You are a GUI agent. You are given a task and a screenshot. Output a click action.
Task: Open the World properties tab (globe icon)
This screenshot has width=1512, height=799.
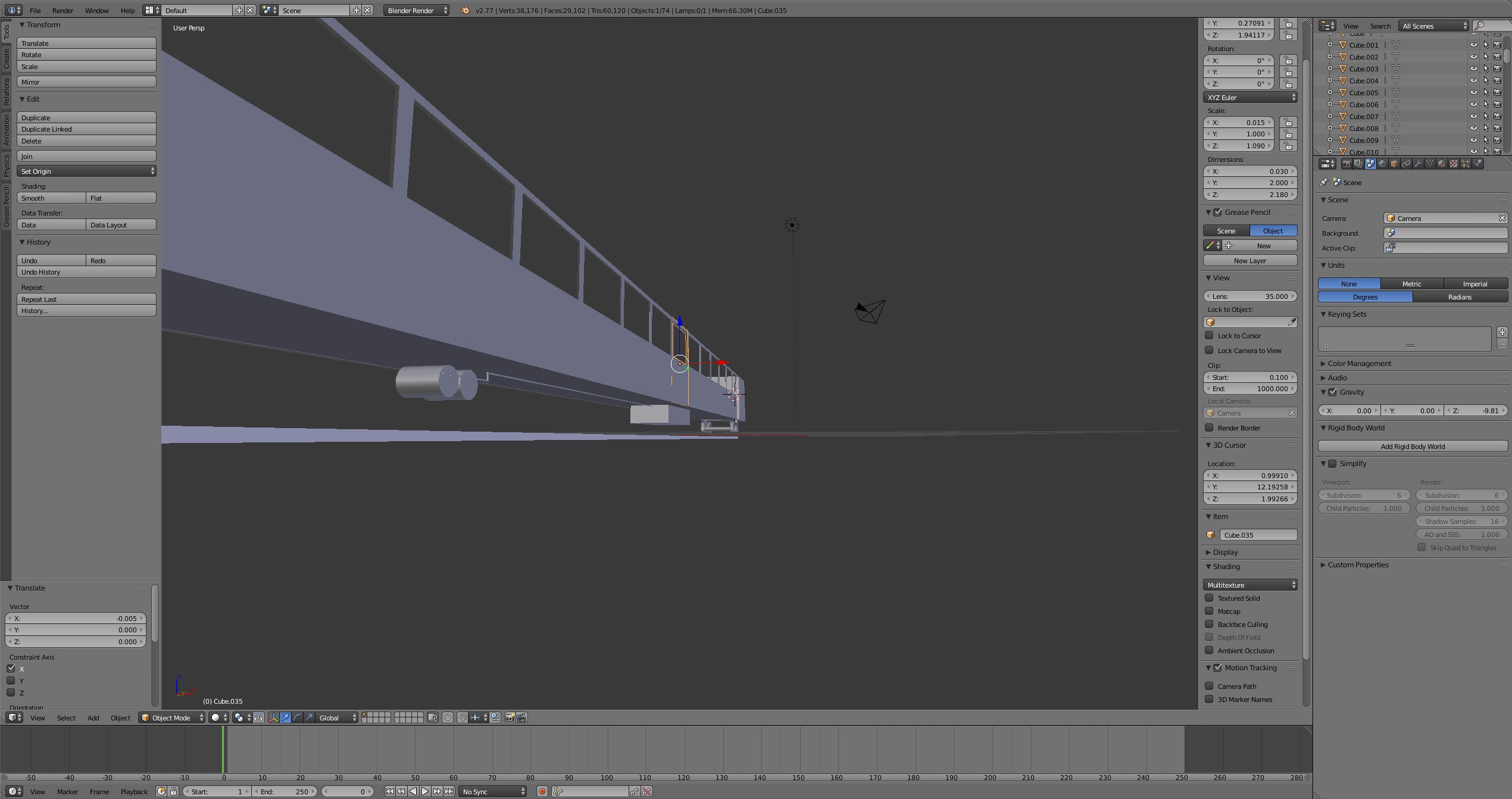pos(1382,164)
